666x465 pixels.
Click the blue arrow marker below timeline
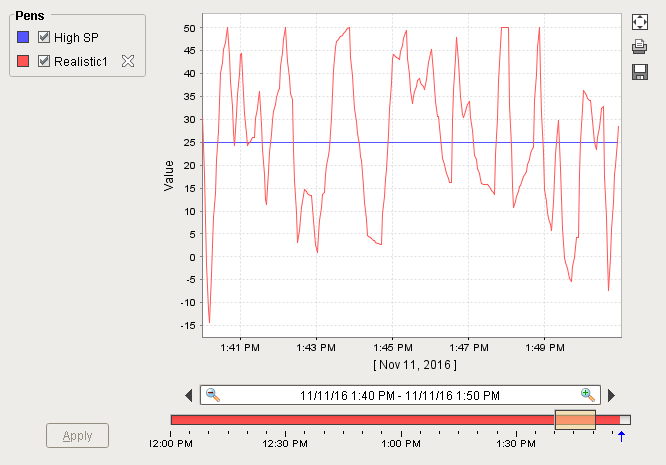[x=621, y=435]
